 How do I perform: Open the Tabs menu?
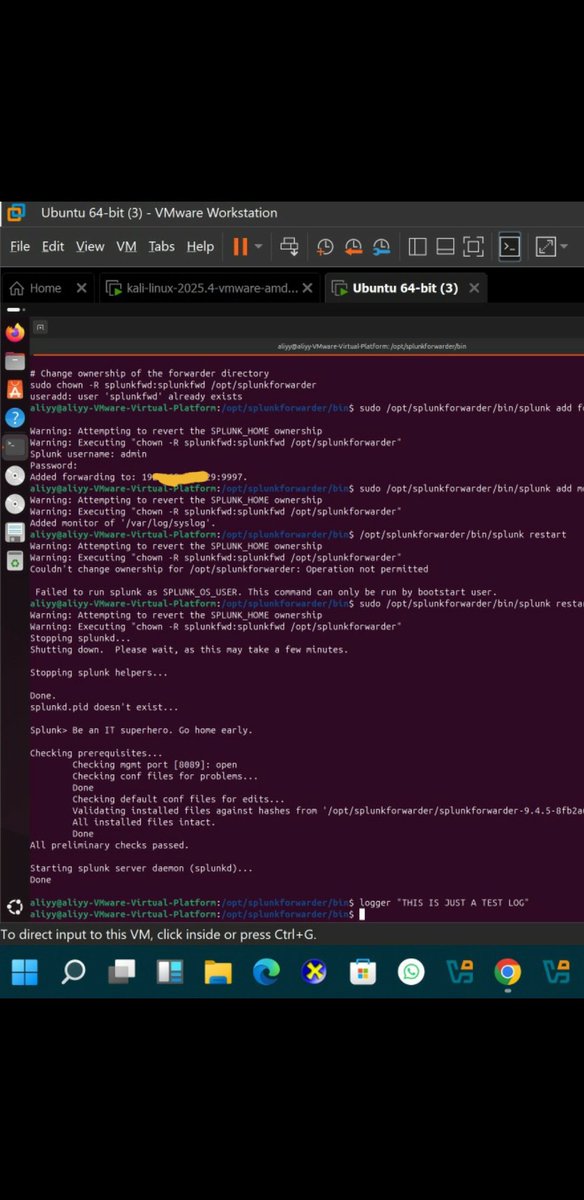point(162,246)
